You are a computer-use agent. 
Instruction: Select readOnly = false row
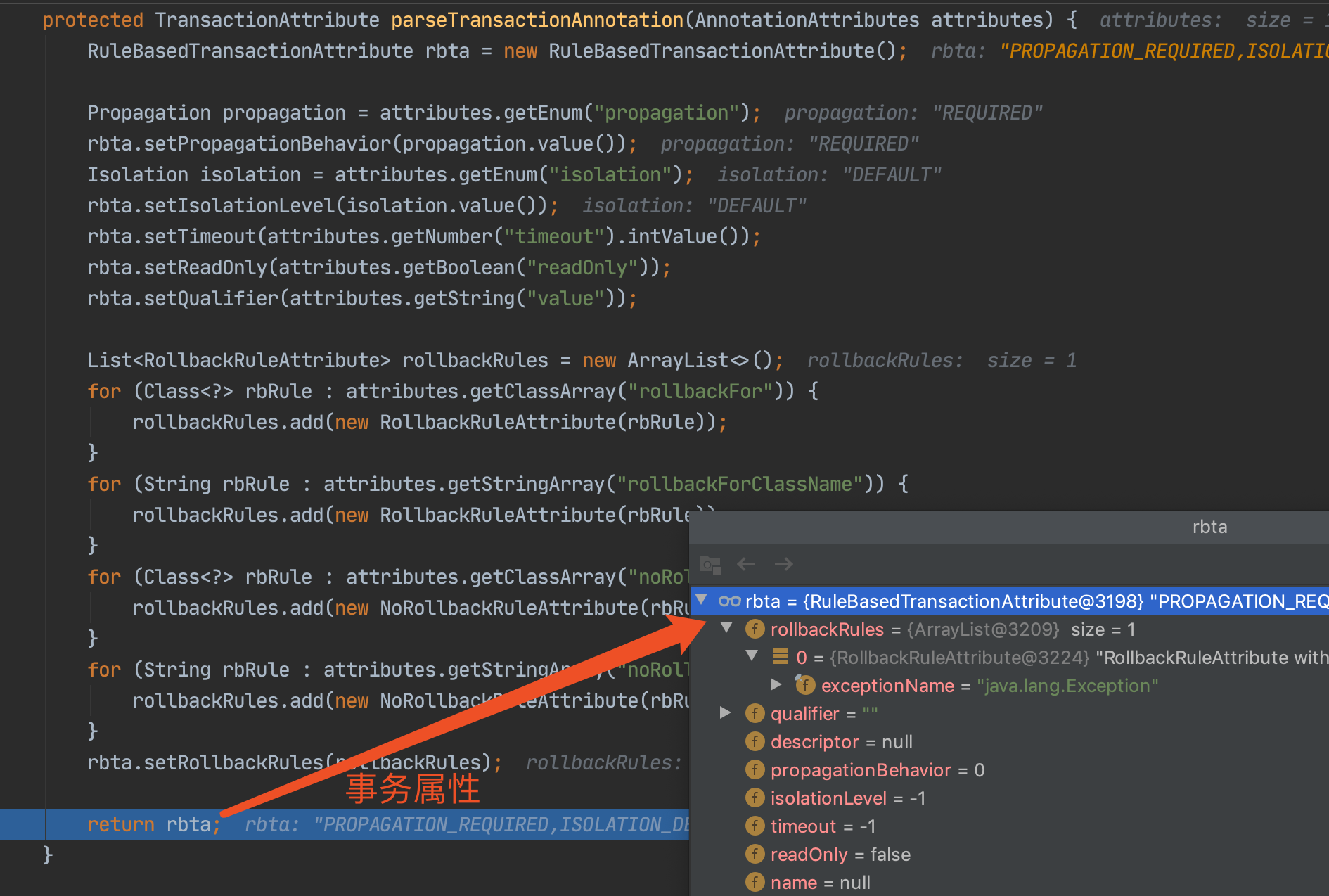click(x=1010, y=855)
